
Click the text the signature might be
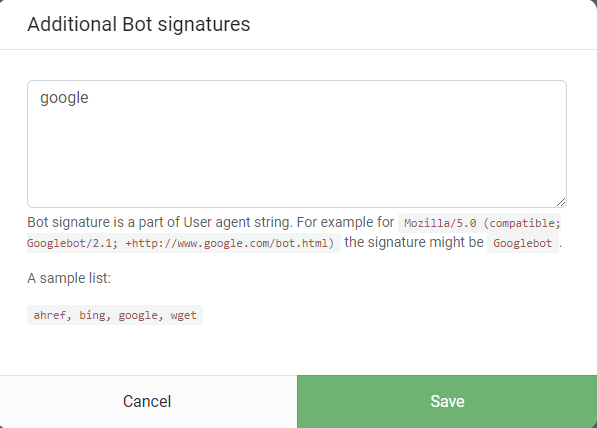pos(414,243)
